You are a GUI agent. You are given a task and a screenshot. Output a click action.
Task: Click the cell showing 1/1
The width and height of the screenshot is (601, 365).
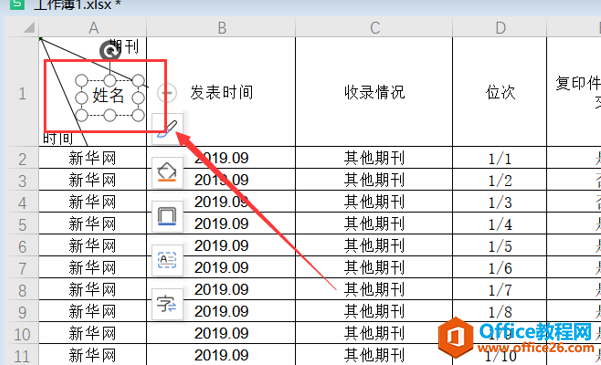coord(499,158)
